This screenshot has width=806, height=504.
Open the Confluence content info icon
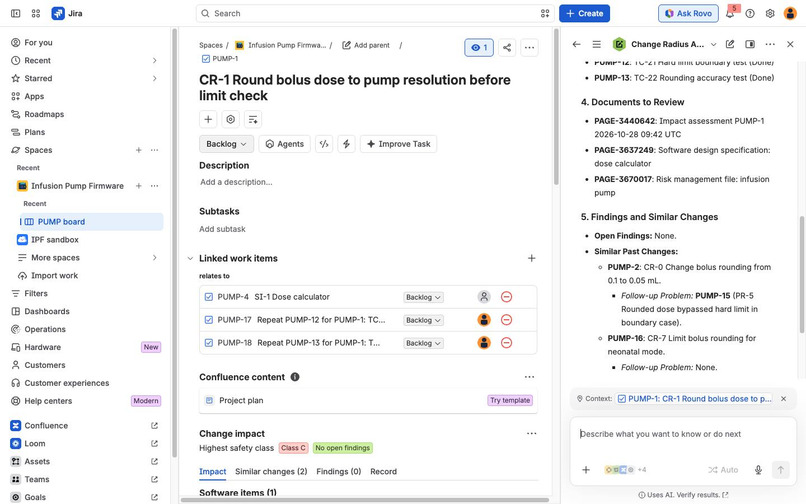[x=295, y=377]
